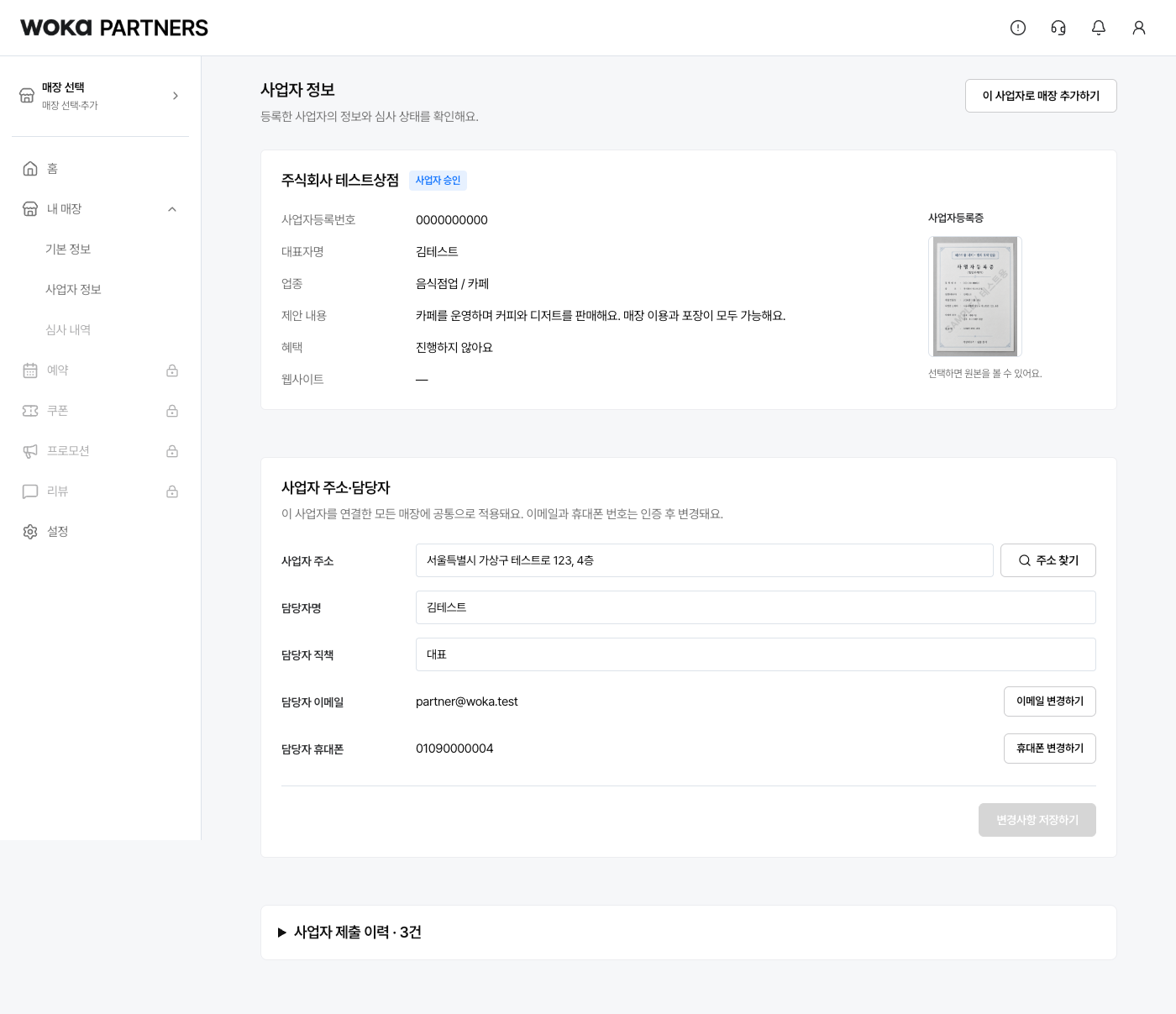This screenshot has width=1176, height=1014.
Task: Click the 진행하지 않아요 benefit value
Action: point(454,348)
